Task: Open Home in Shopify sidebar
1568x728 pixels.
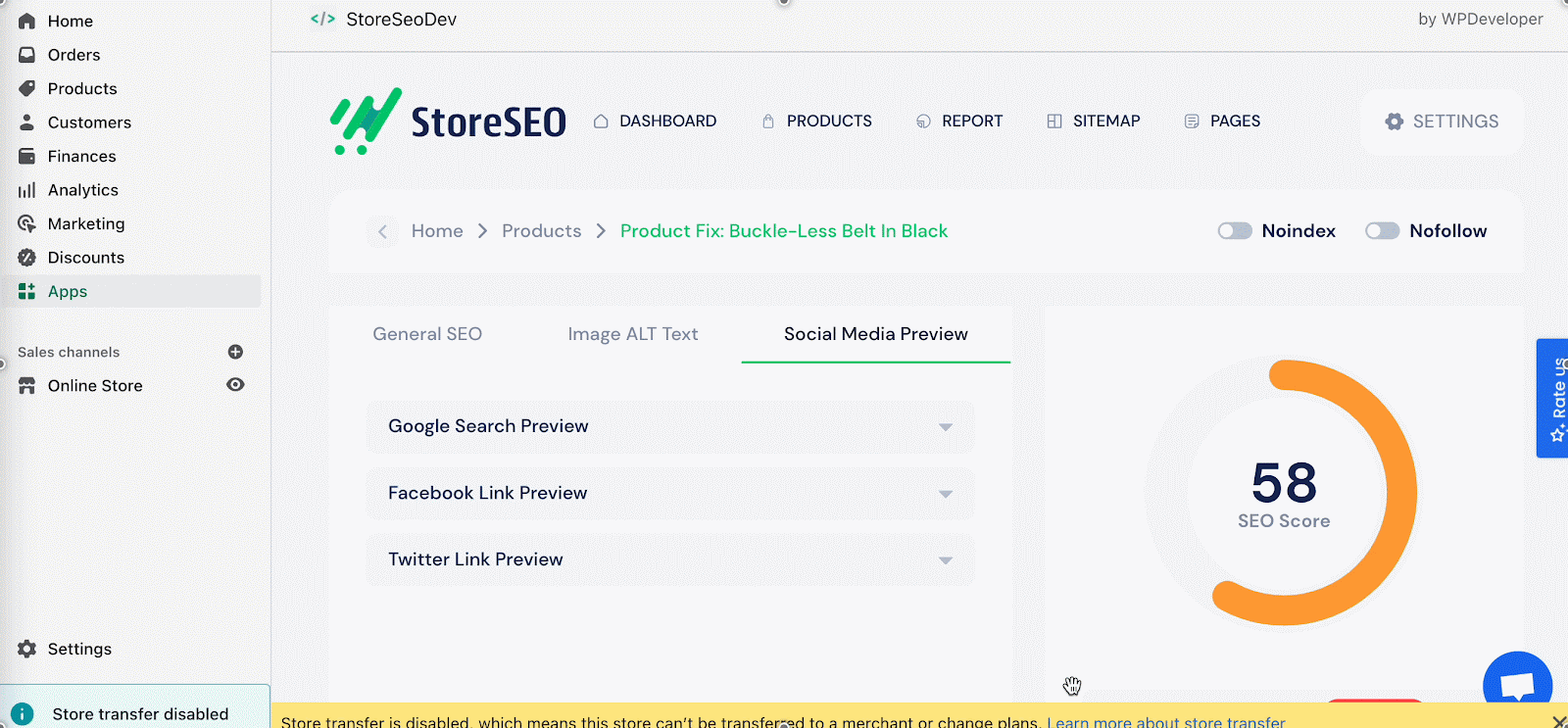Action: (70, 21)
